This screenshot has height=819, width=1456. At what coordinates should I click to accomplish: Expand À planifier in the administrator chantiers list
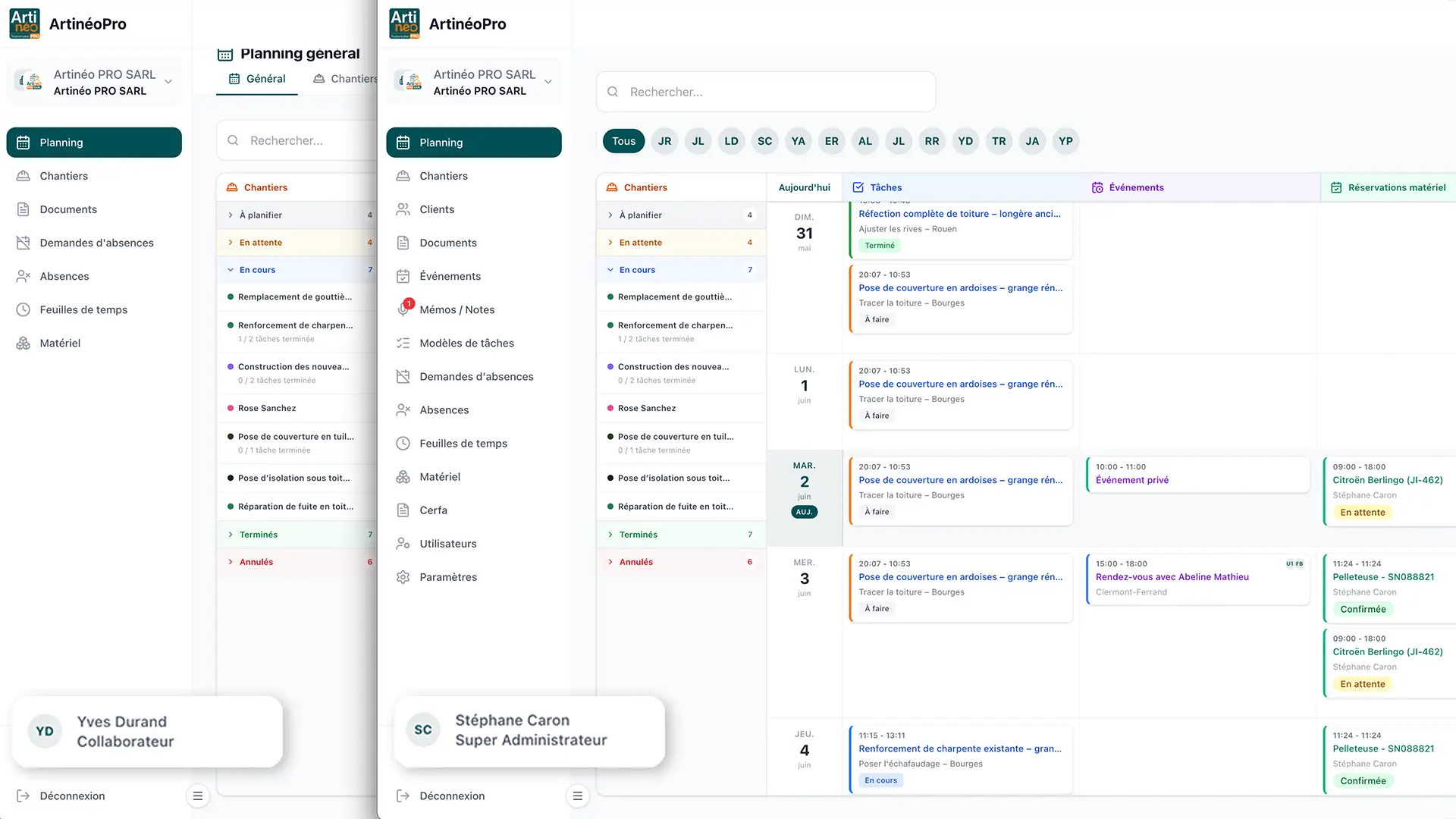click(x=681, y=215)
